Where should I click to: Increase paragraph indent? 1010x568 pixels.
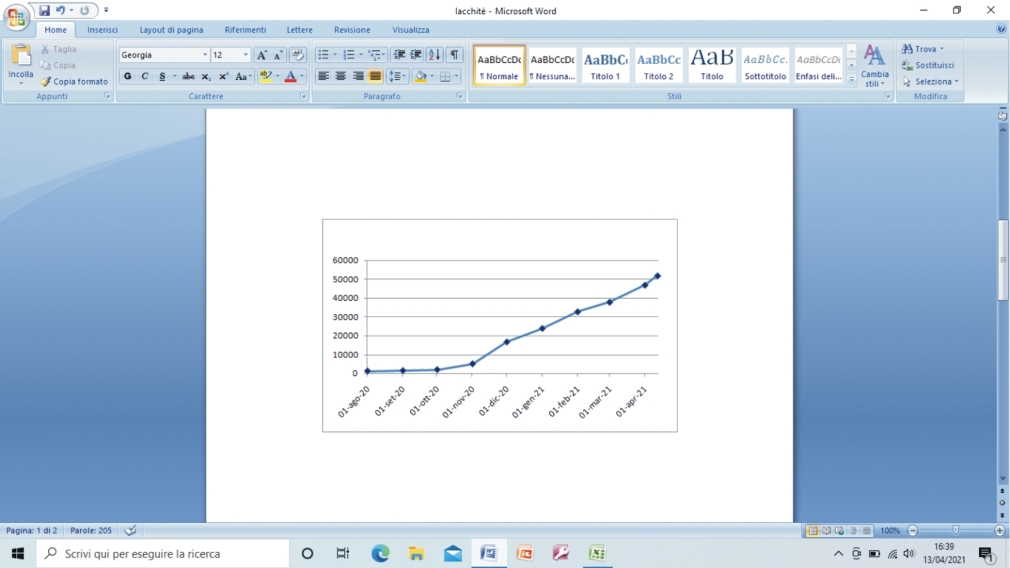pyautogui.click(x=416, y=55)
